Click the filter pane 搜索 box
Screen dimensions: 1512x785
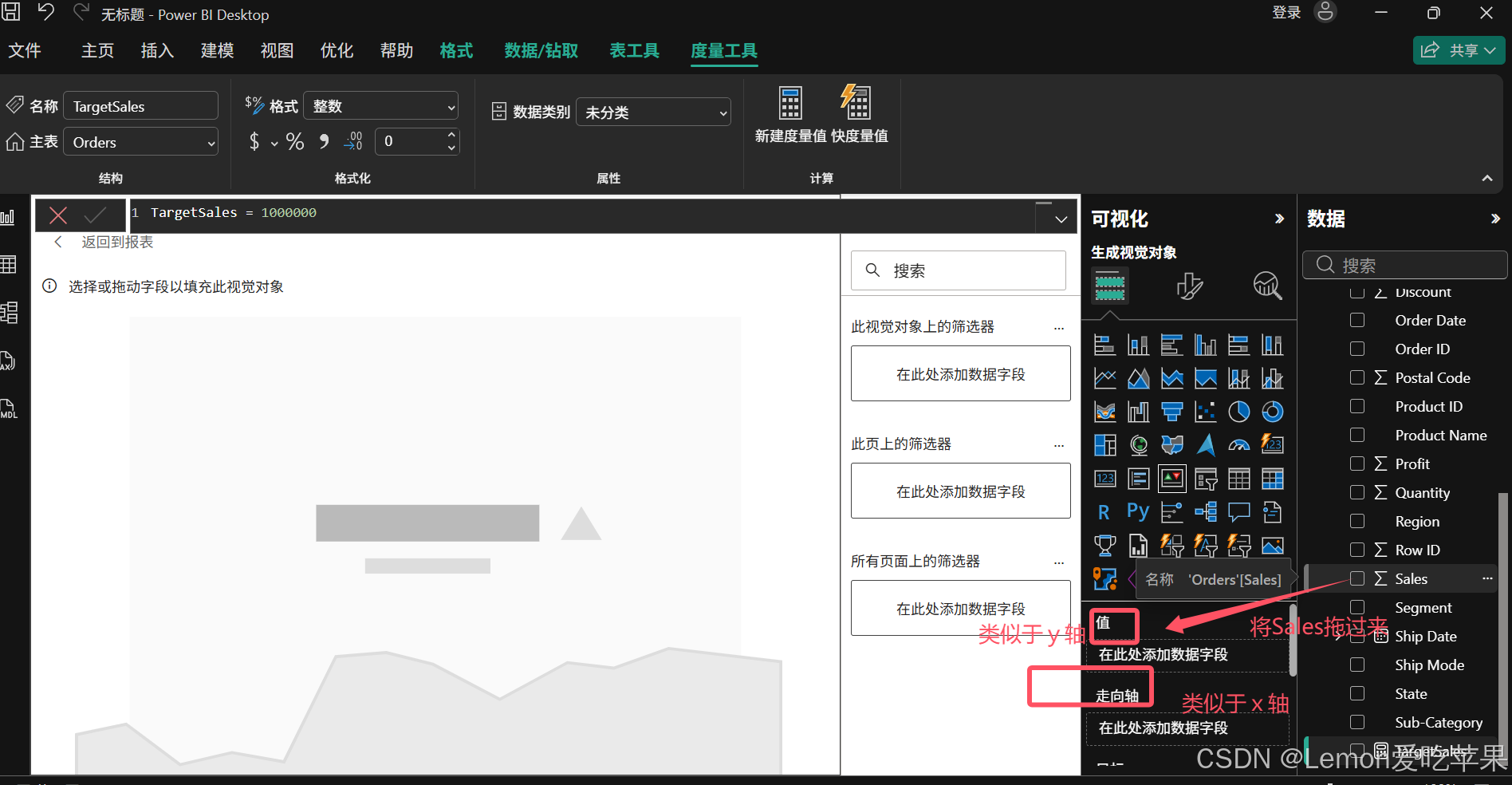coord(959,270)
